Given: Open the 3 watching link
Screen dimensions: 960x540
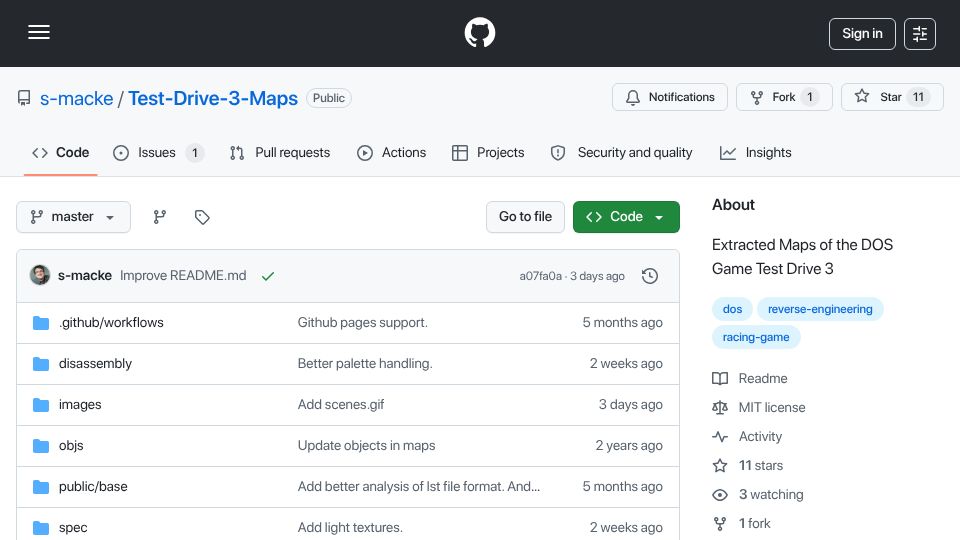Looking at the screenshot, I should (758, 495).
